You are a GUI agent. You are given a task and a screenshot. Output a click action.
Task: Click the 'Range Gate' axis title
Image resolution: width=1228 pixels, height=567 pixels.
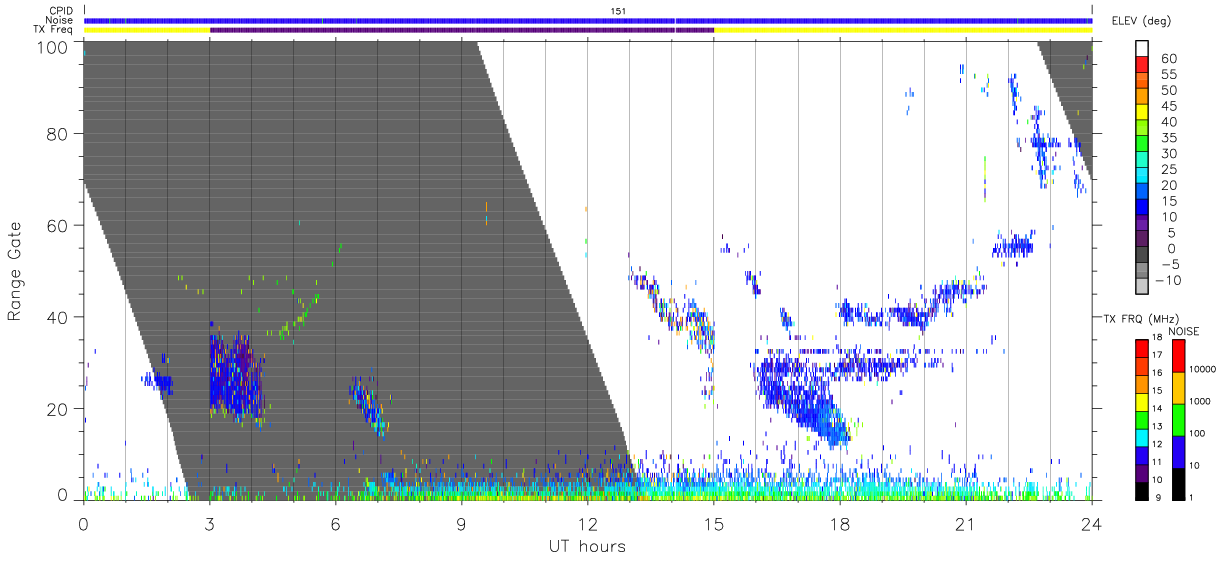pyautogui.click(x=15, y=270)
